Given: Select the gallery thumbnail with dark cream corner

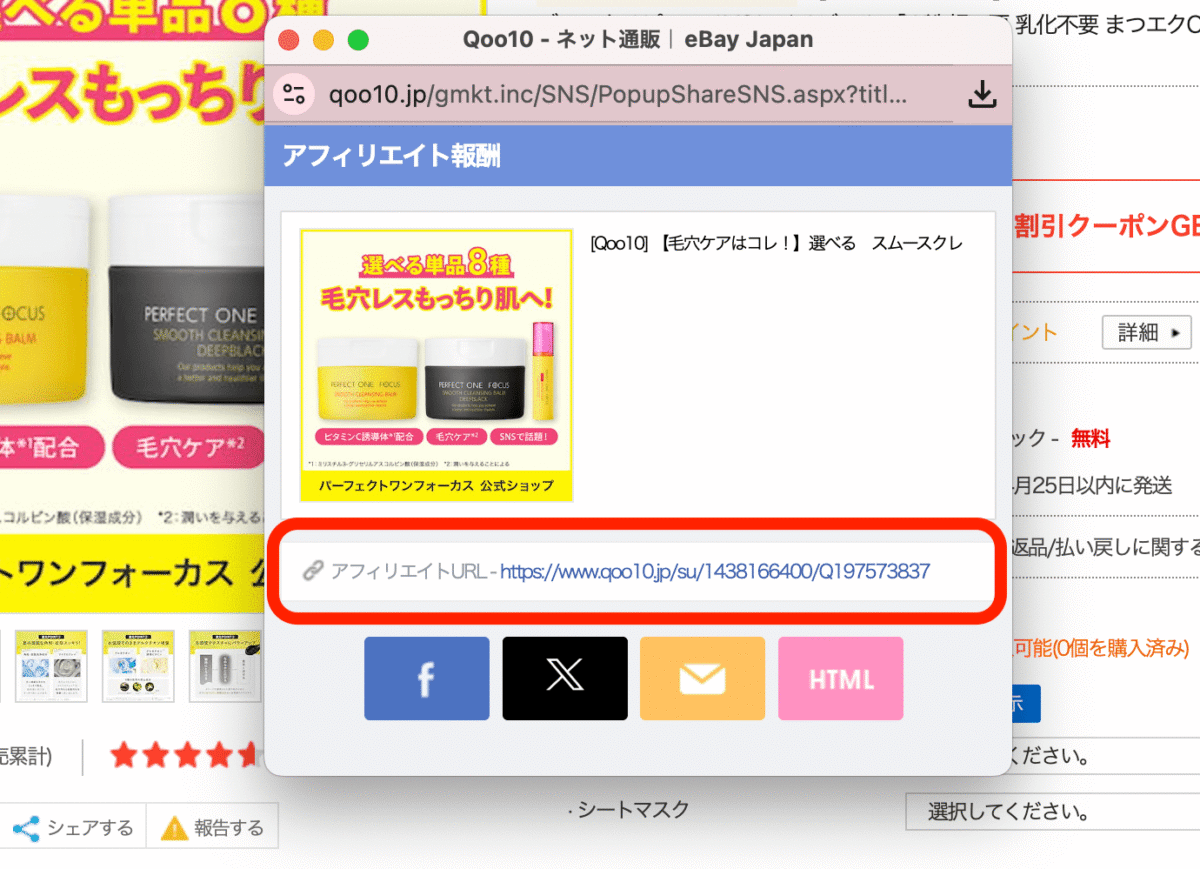Looking at the screenshot, I should 224,666.
